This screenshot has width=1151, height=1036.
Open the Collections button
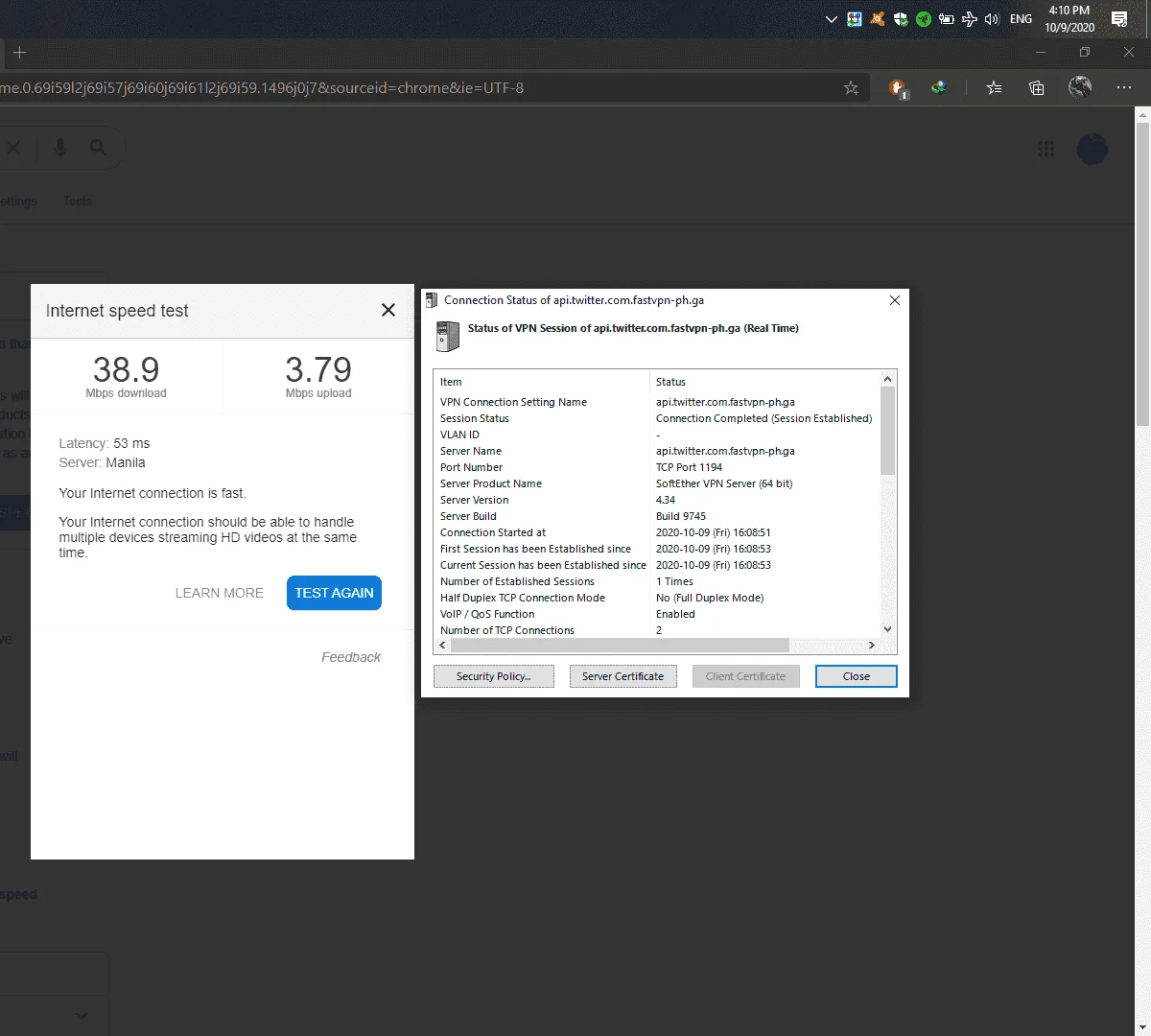pyautogui.click(x=1037, y=88)
